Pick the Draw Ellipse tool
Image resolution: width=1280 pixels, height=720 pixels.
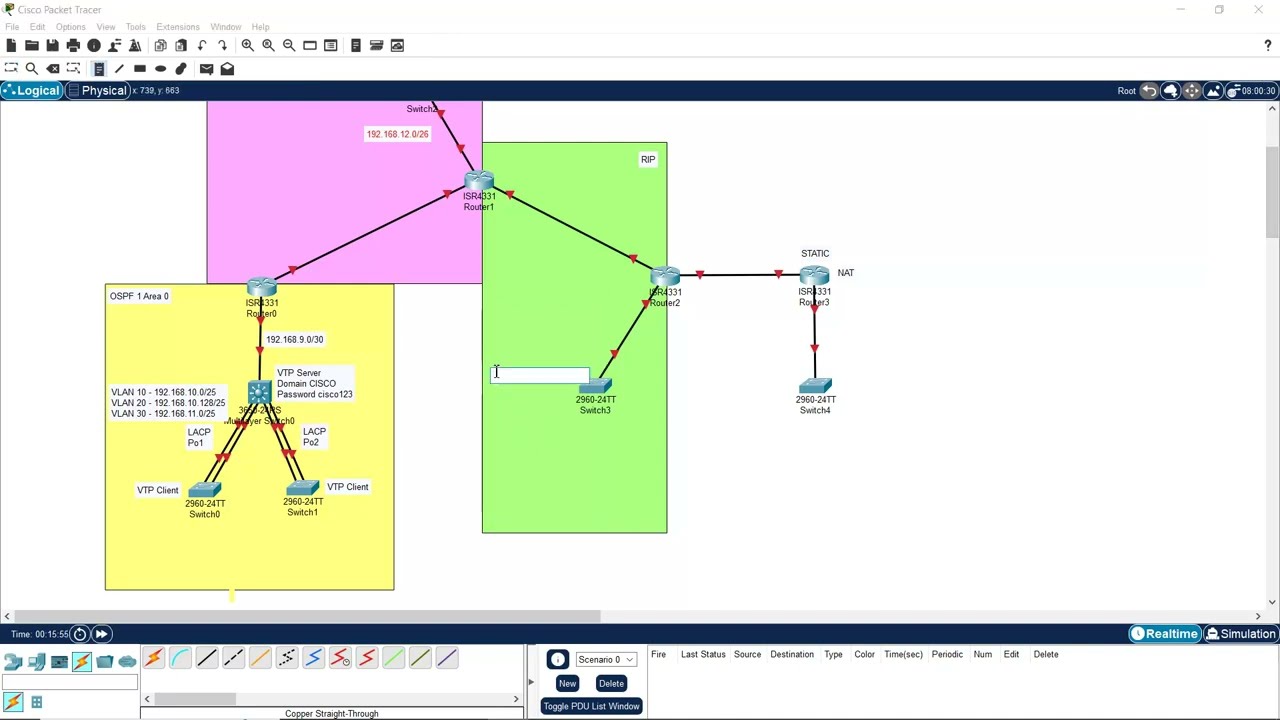pos(161,68)
